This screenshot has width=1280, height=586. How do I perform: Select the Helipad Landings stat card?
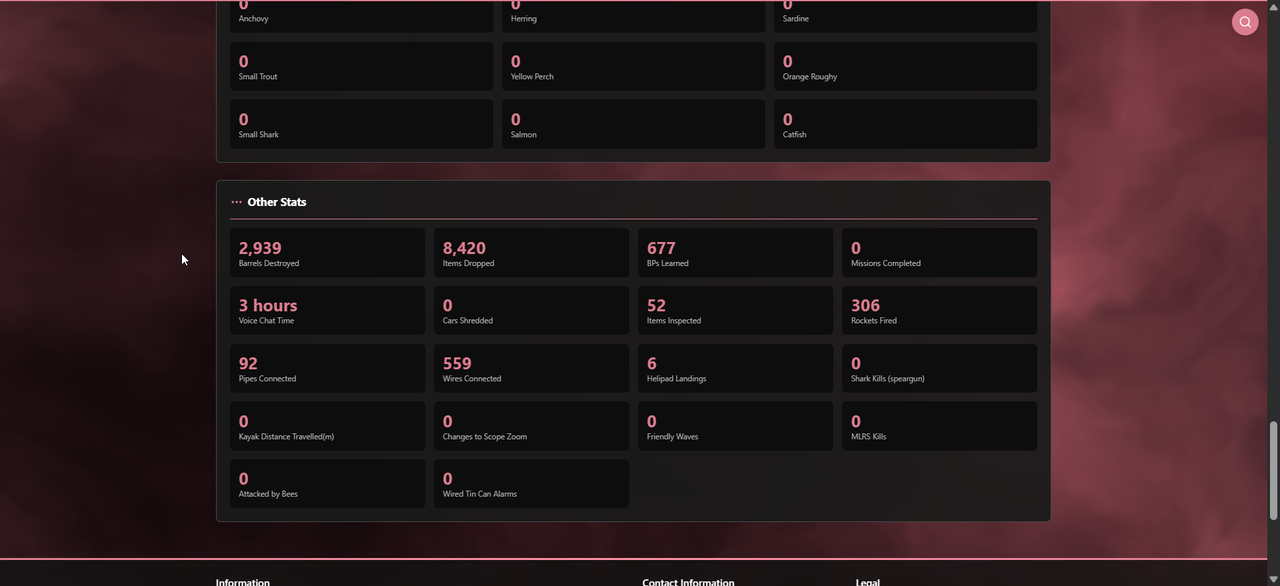(x=735, y=368)
